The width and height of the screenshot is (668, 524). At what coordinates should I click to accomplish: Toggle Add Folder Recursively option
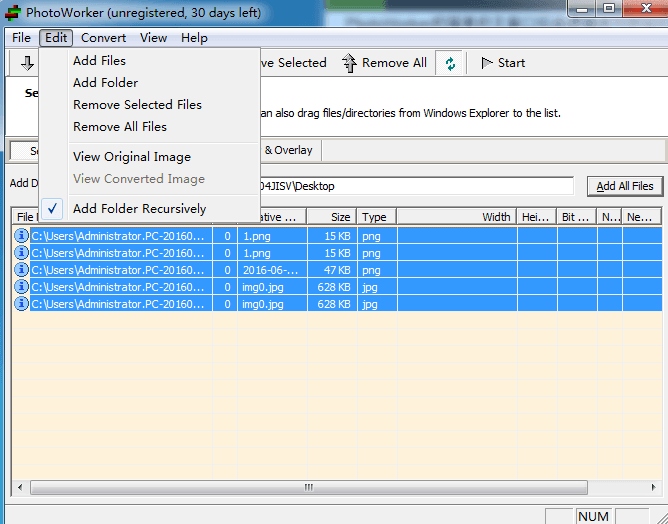tap(139, 209)
